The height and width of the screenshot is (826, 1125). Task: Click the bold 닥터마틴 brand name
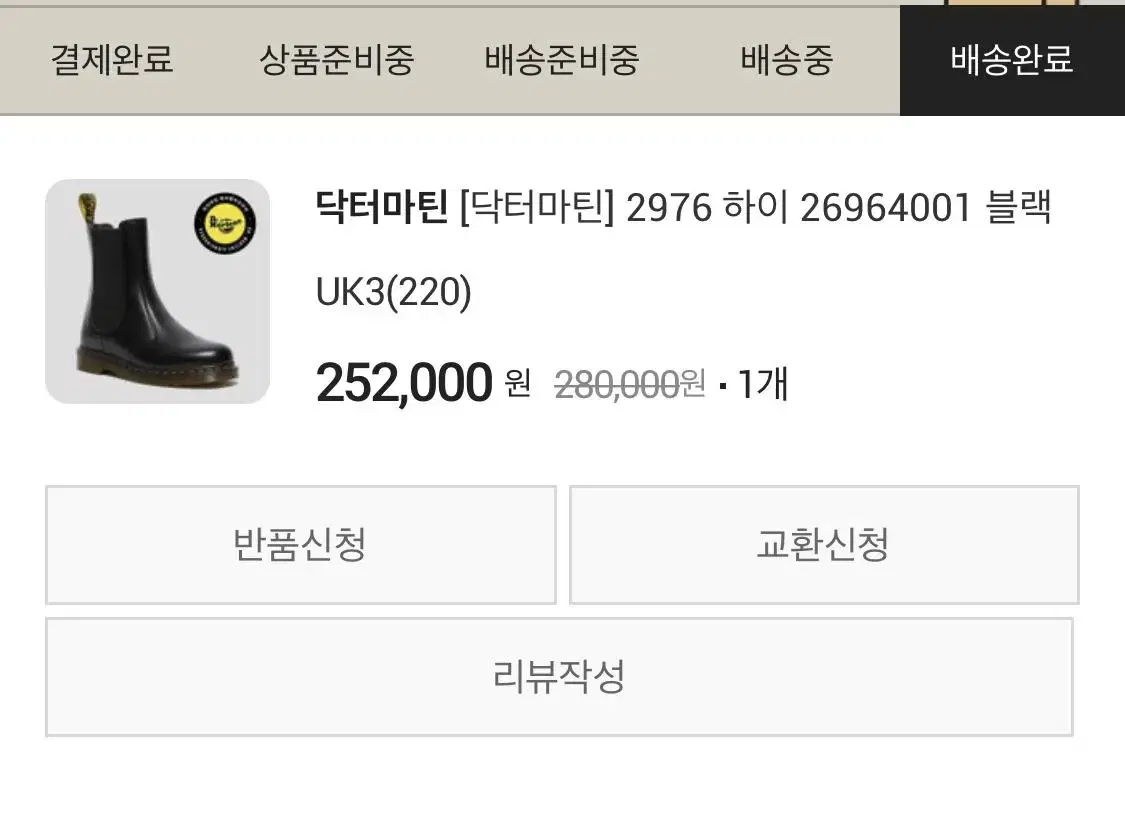[382, 207]
